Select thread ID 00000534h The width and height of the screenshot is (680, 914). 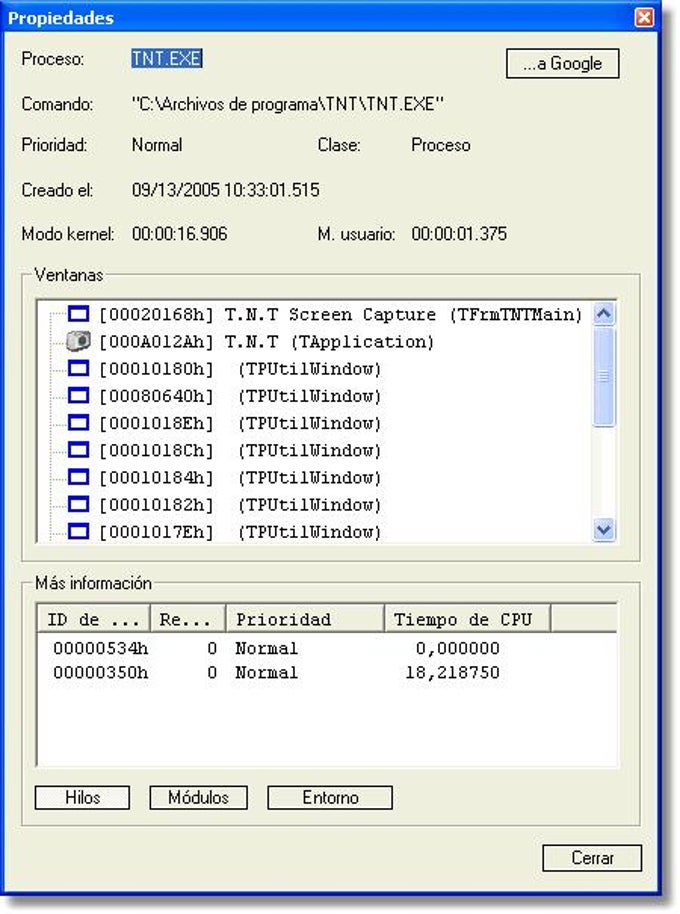tap(100, 648)
